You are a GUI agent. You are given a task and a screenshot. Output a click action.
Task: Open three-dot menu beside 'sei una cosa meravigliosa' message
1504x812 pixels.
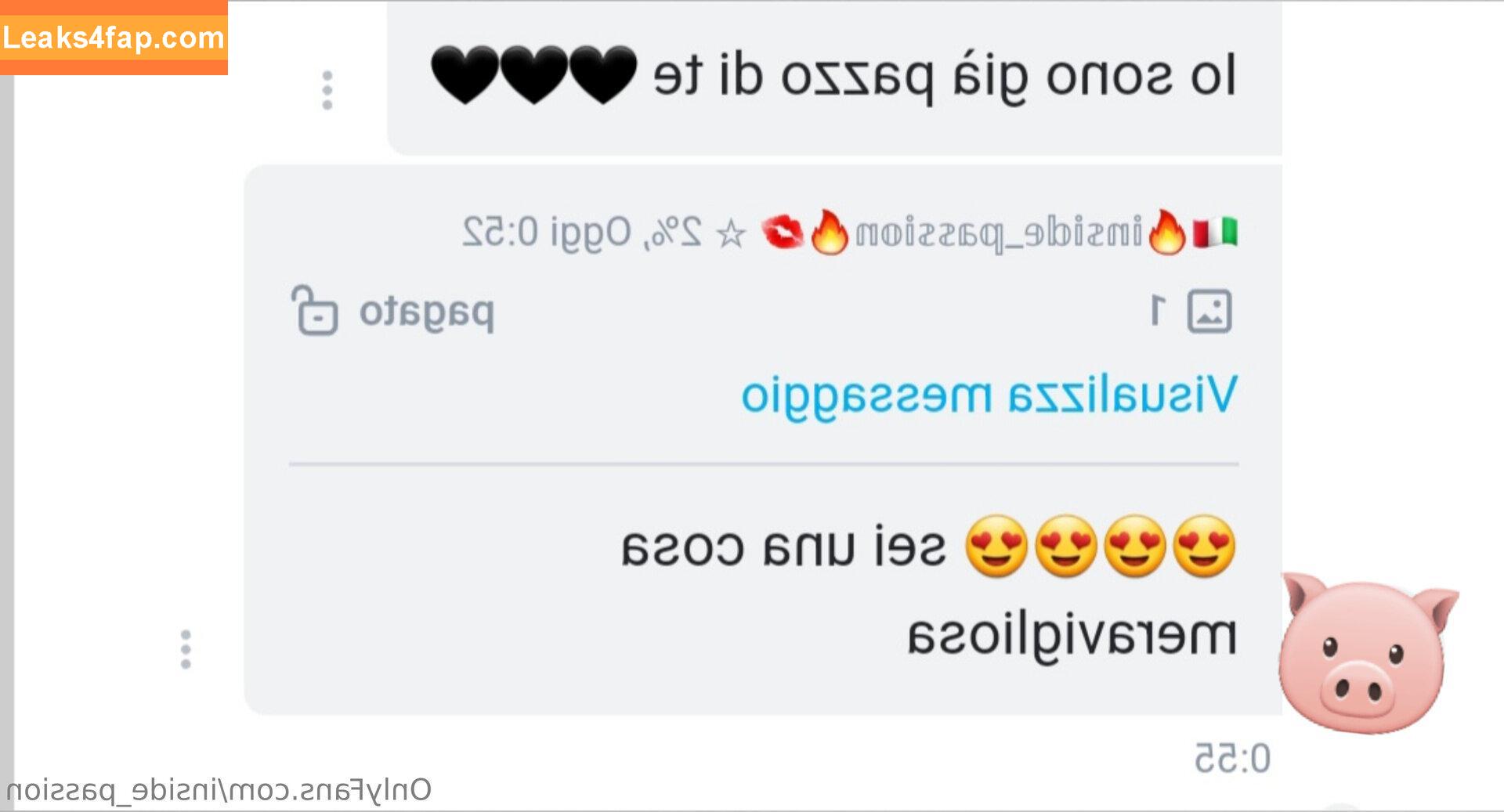(x=186, y=649)
